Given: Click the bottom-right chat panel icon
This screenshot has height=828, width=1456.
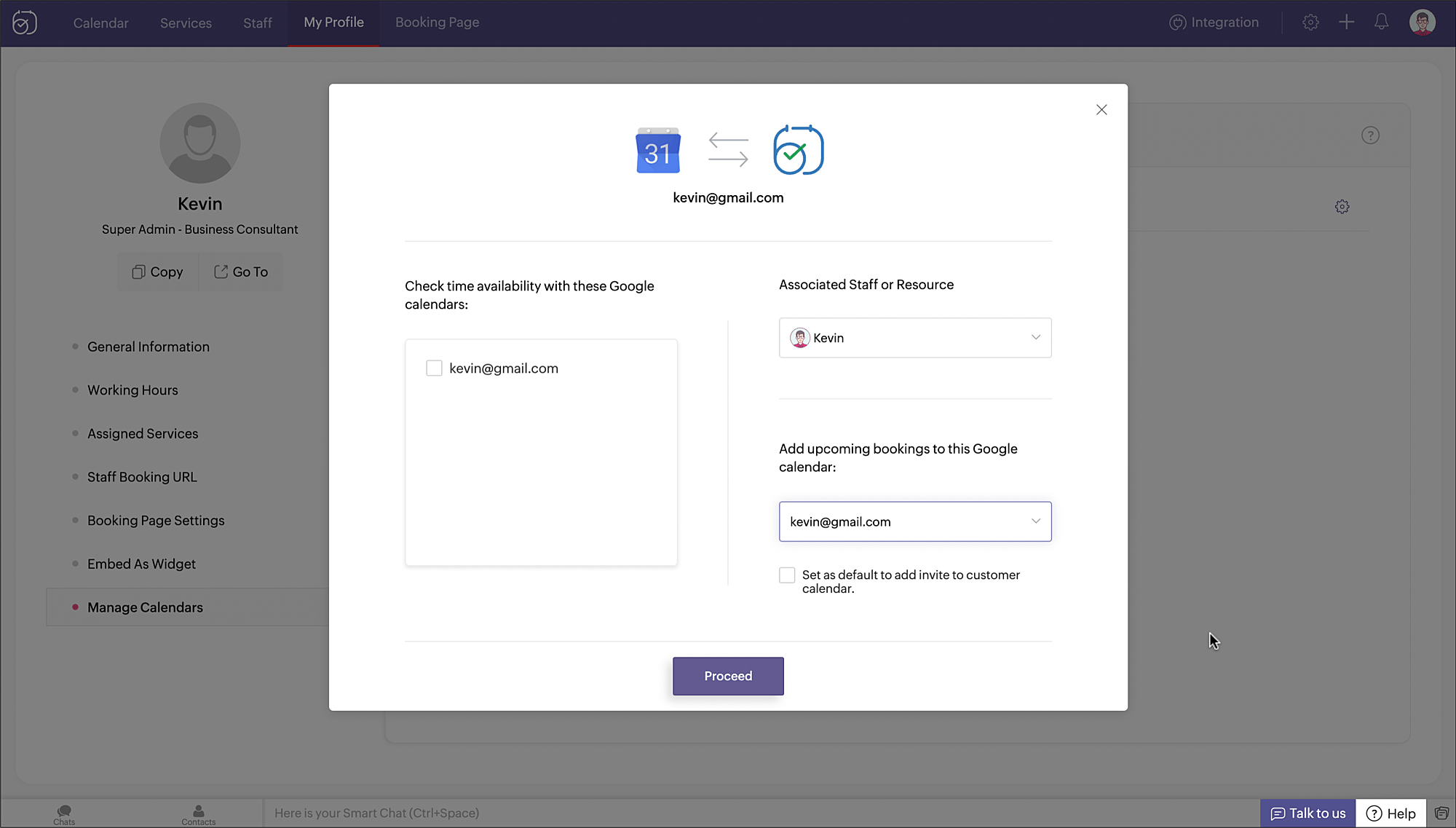Looking at the screenshot, I should 1441,813.
